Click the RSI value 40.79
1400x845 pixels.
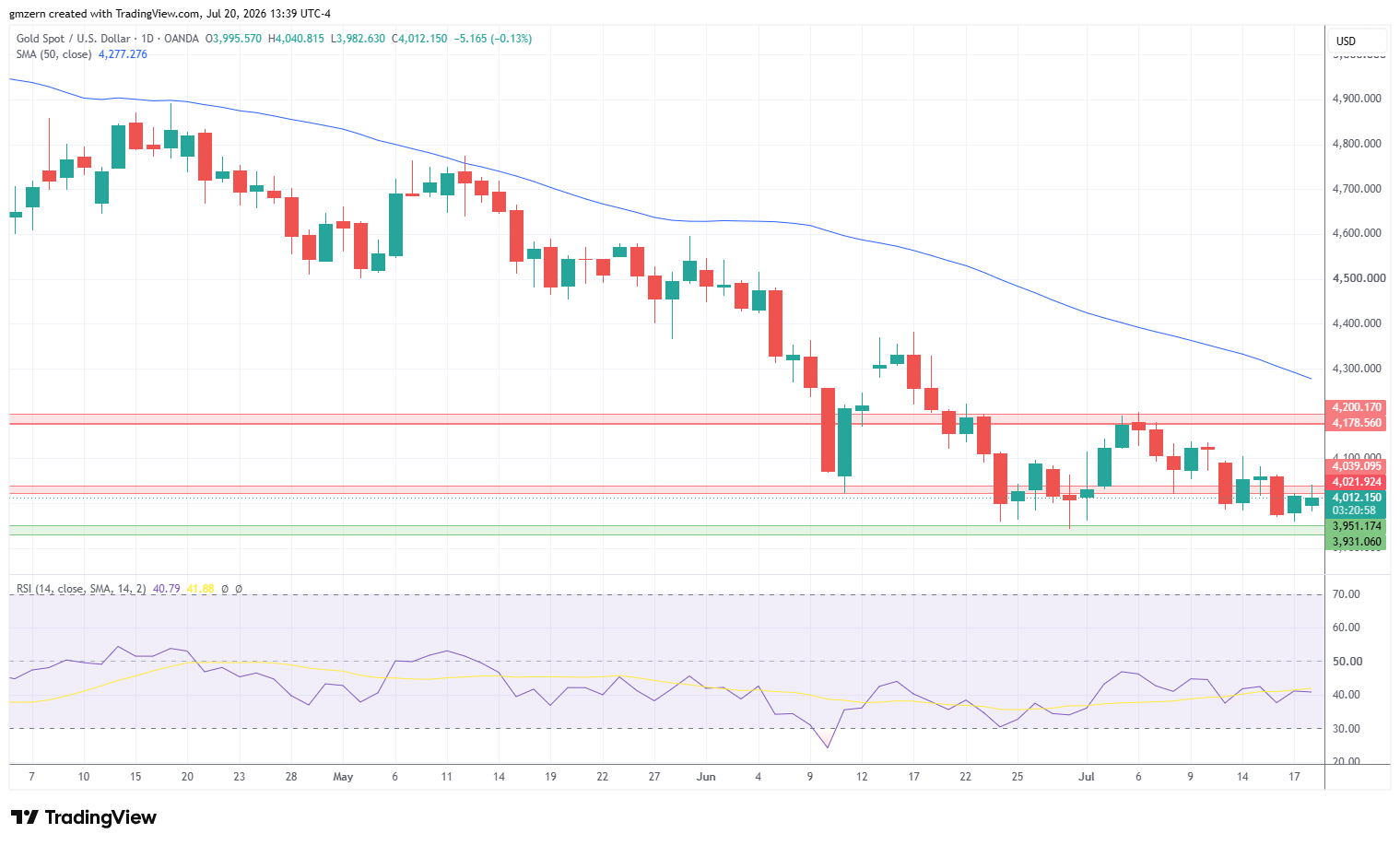click(166, 589)
